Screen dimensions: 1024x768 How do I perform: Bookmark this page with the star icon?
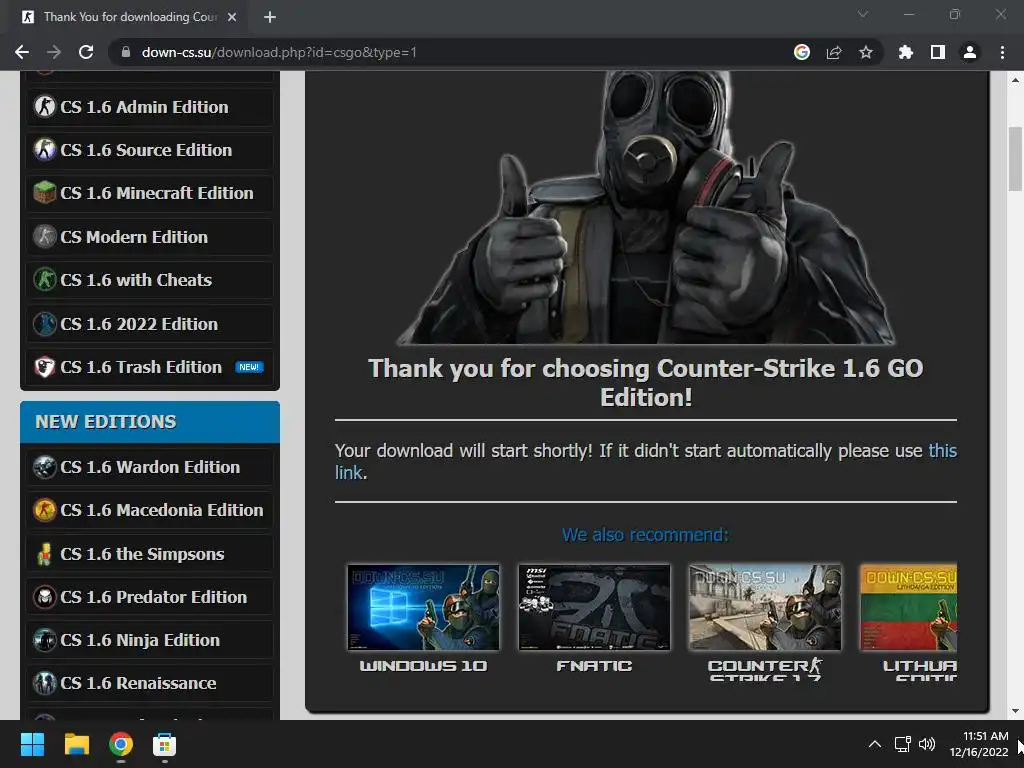click(x=866, y=52)
